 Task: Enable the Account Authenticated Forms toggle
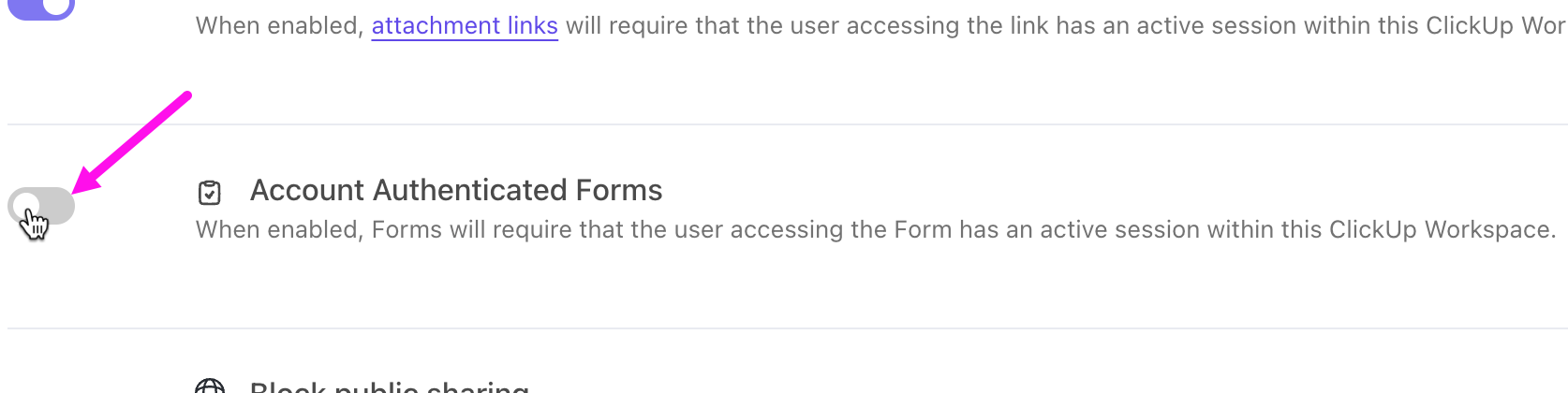coord(41,206)
